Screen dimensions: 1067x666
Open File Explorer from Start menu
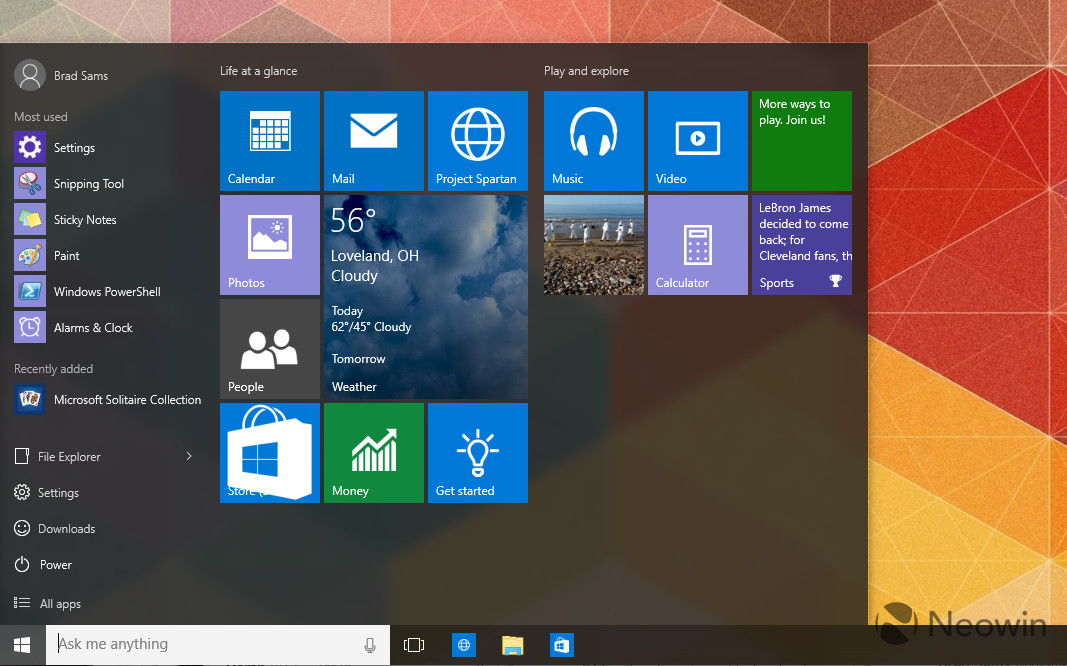tap(58, 456)
